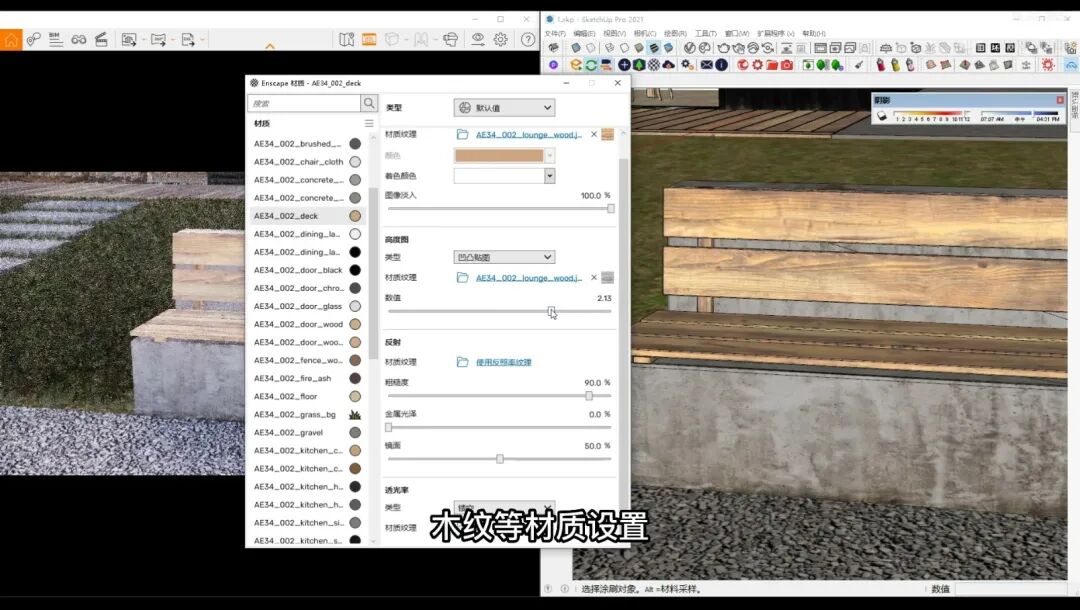
Task: Select AE34_002_grass_bg material in list
Action: [x=296, y=414]
